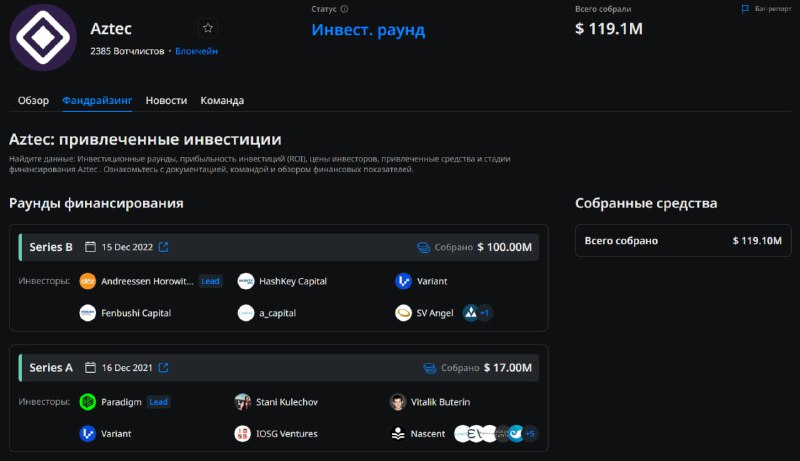Expand the +5 more Series A investors
This screenshot has width=800, height=461.
click(530, 433)
